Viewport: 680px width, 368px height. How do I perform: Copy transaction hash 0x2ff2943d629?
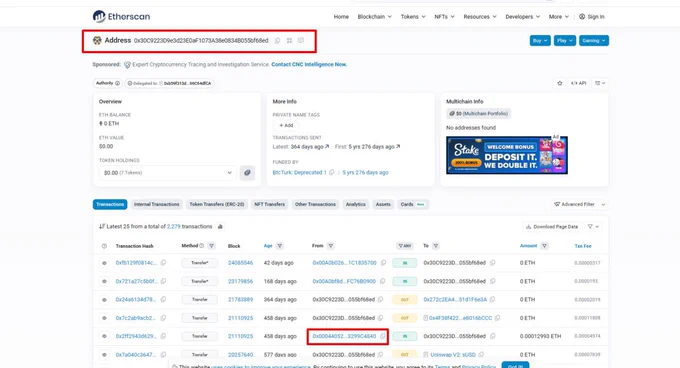[163, 336]
